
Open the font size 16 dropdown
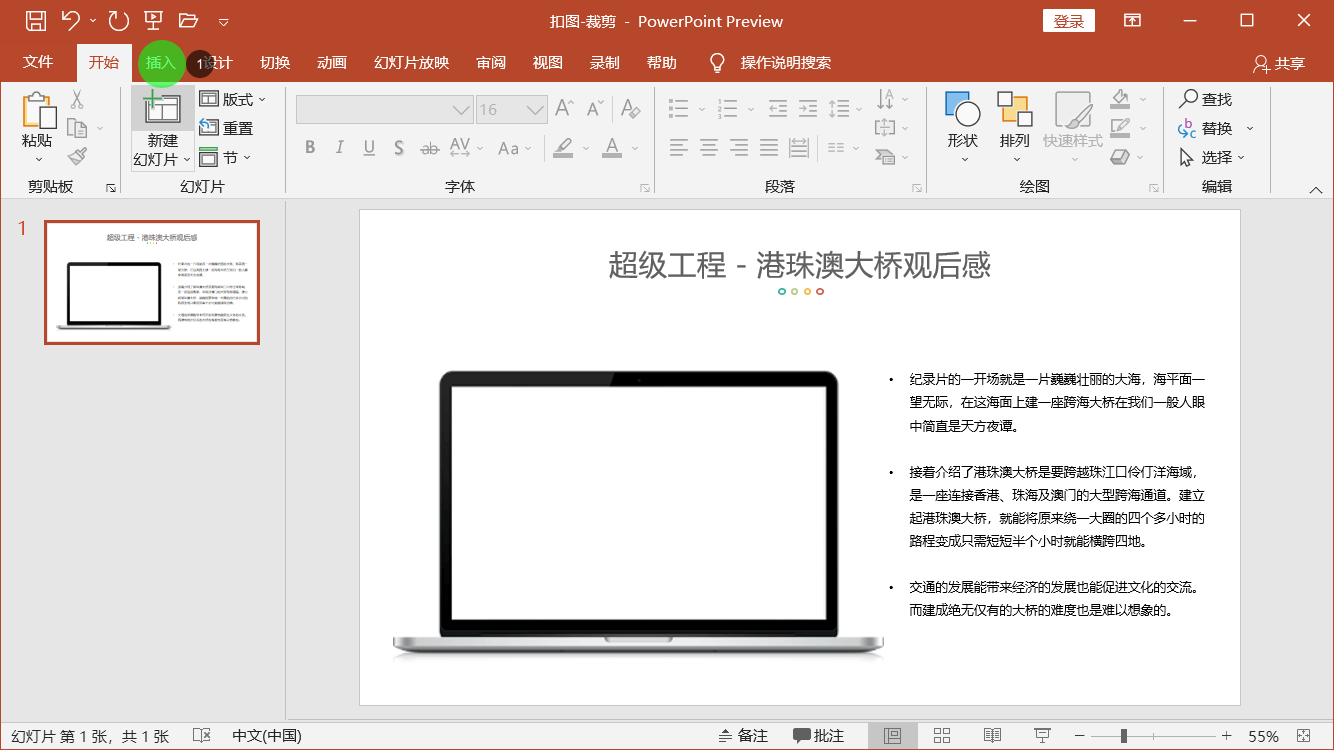(x=536, y=110)
